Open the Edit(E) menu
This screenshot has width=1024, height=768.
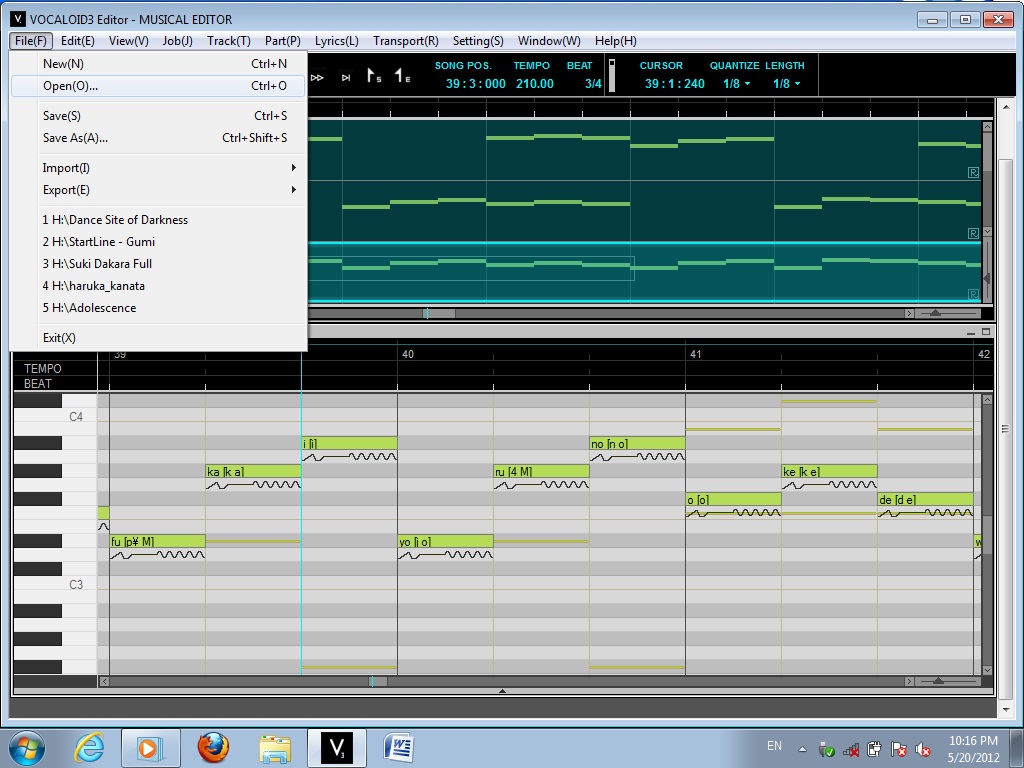click(x=78, y=40)
